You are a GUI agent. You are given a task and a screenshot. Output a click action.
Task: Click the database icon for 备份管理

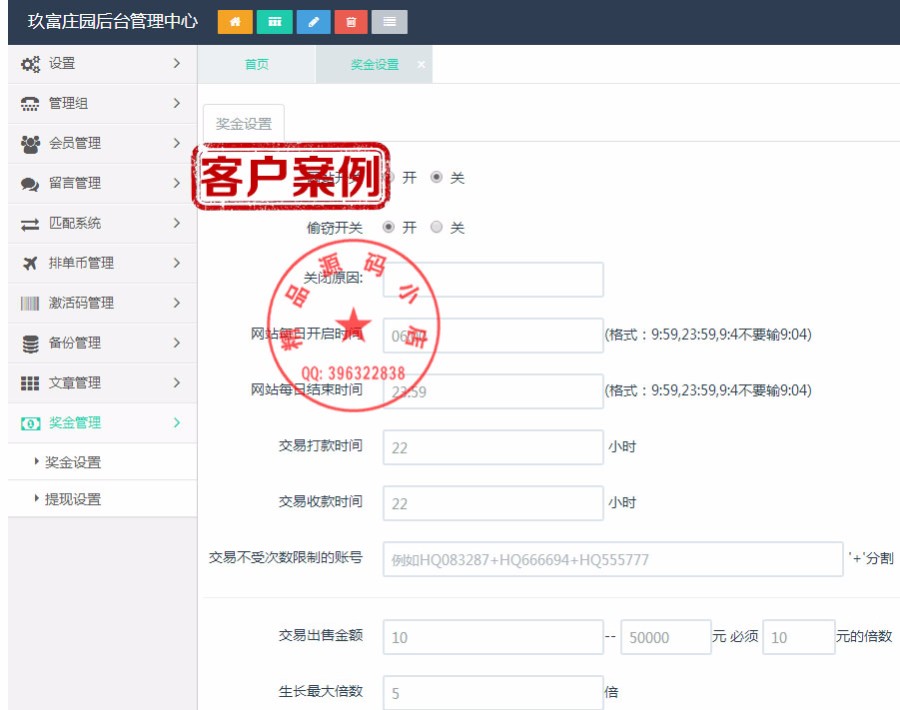coord(30,343)
